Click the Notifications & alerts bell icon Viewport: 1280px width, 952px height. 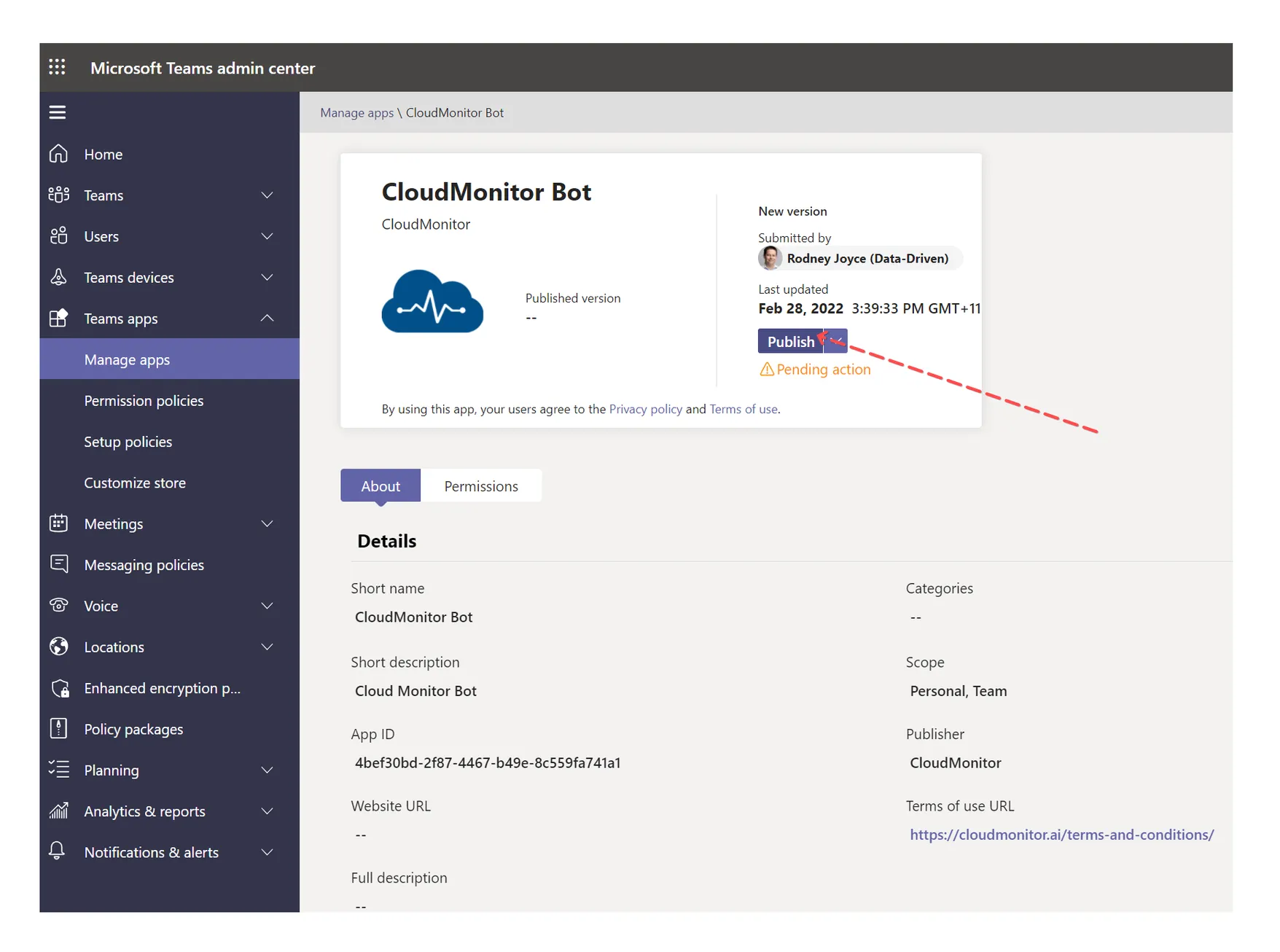[57, 851]
